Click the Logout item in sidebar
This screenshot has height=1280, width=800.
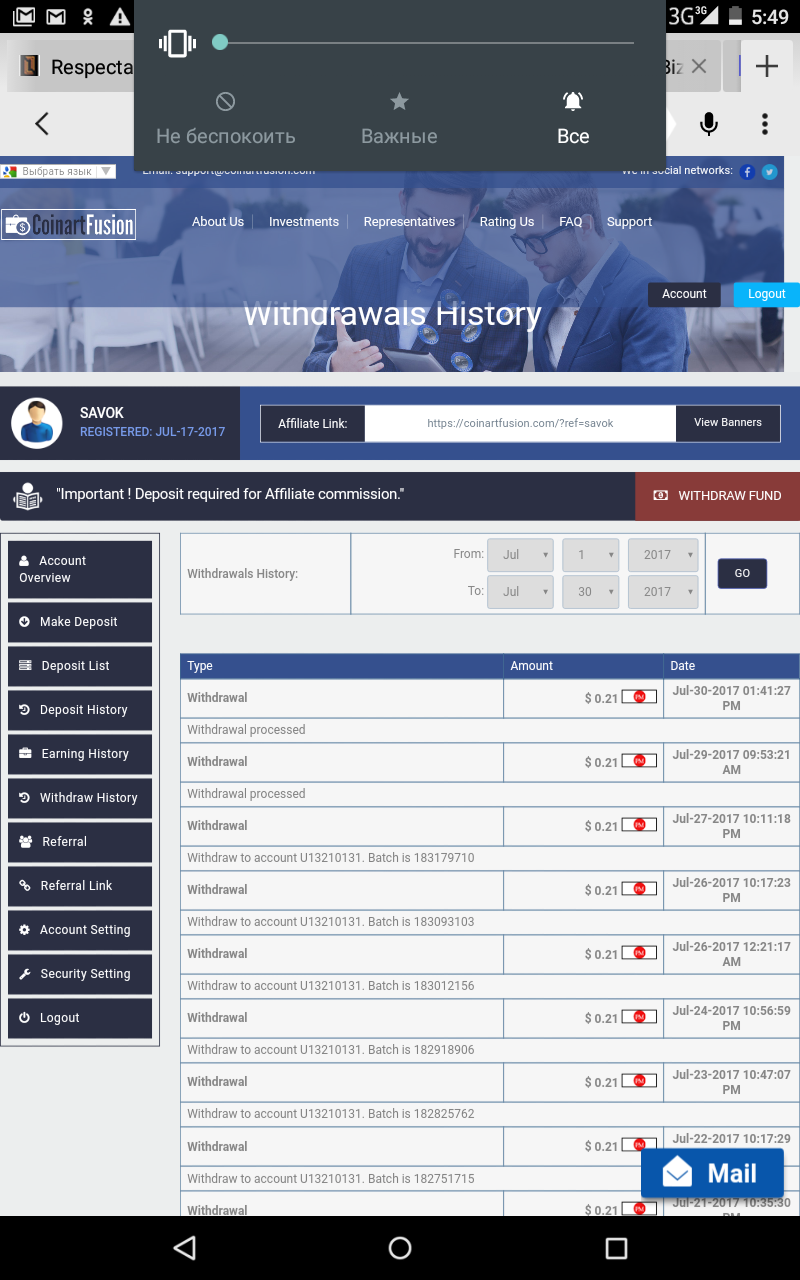click(x=80, y=1018)
